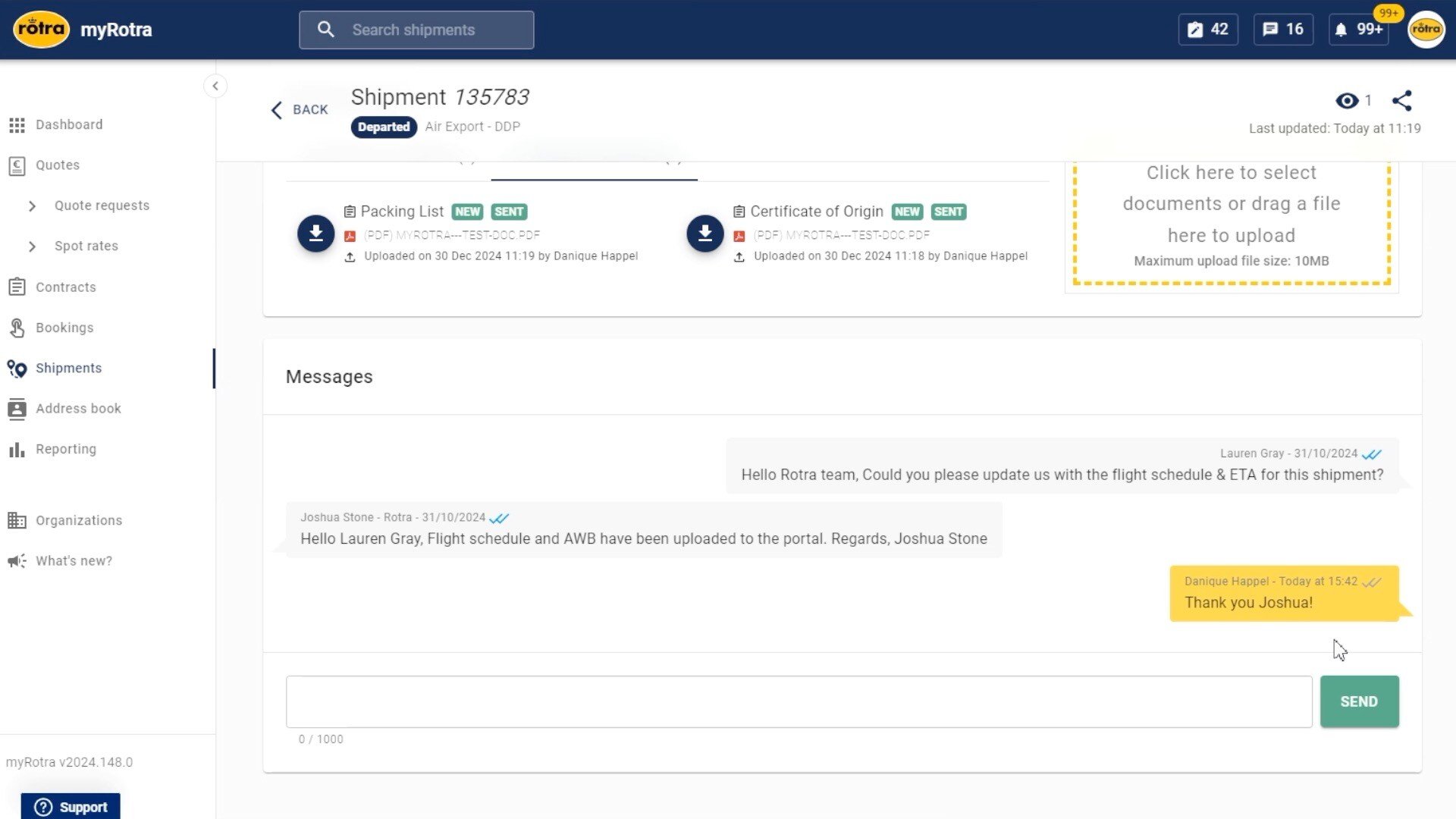The height and width of the screenshot is (819, 1456).
Task: Download the Packing List document
Action: 315,234
